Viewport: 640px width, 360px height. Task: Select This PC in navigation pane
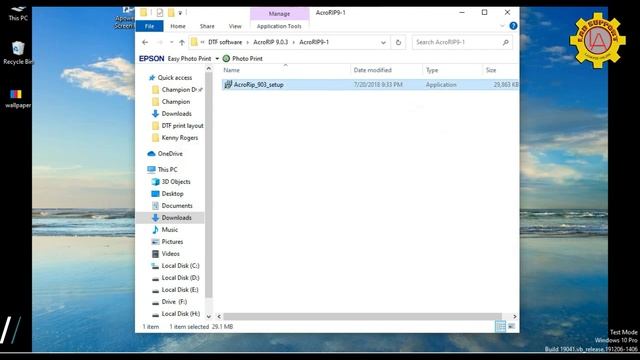[162, 169]
